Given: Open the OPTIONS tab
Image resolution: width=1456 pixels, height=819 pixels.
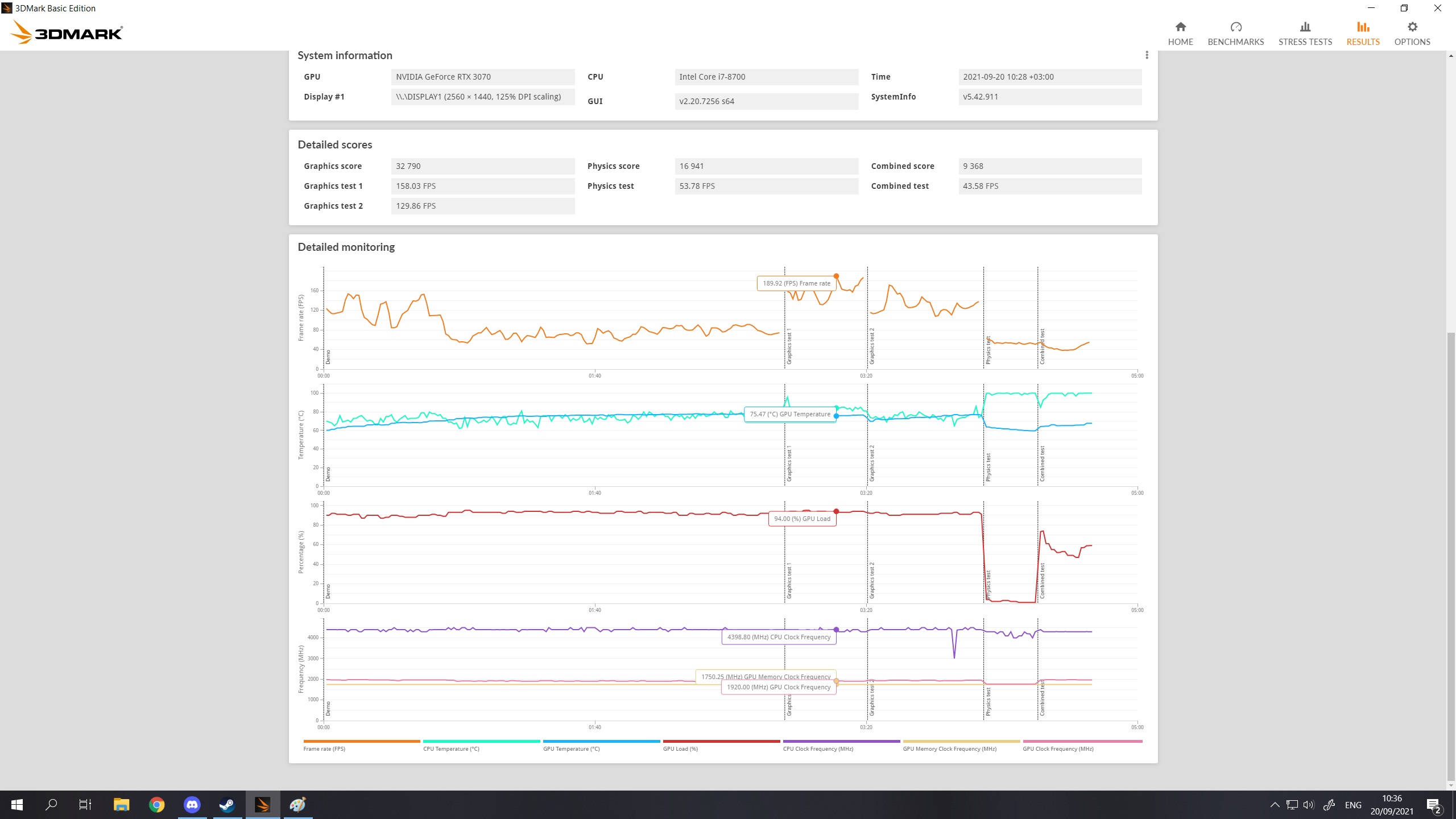Looking at the screenshot, I should pos(1412,34).
